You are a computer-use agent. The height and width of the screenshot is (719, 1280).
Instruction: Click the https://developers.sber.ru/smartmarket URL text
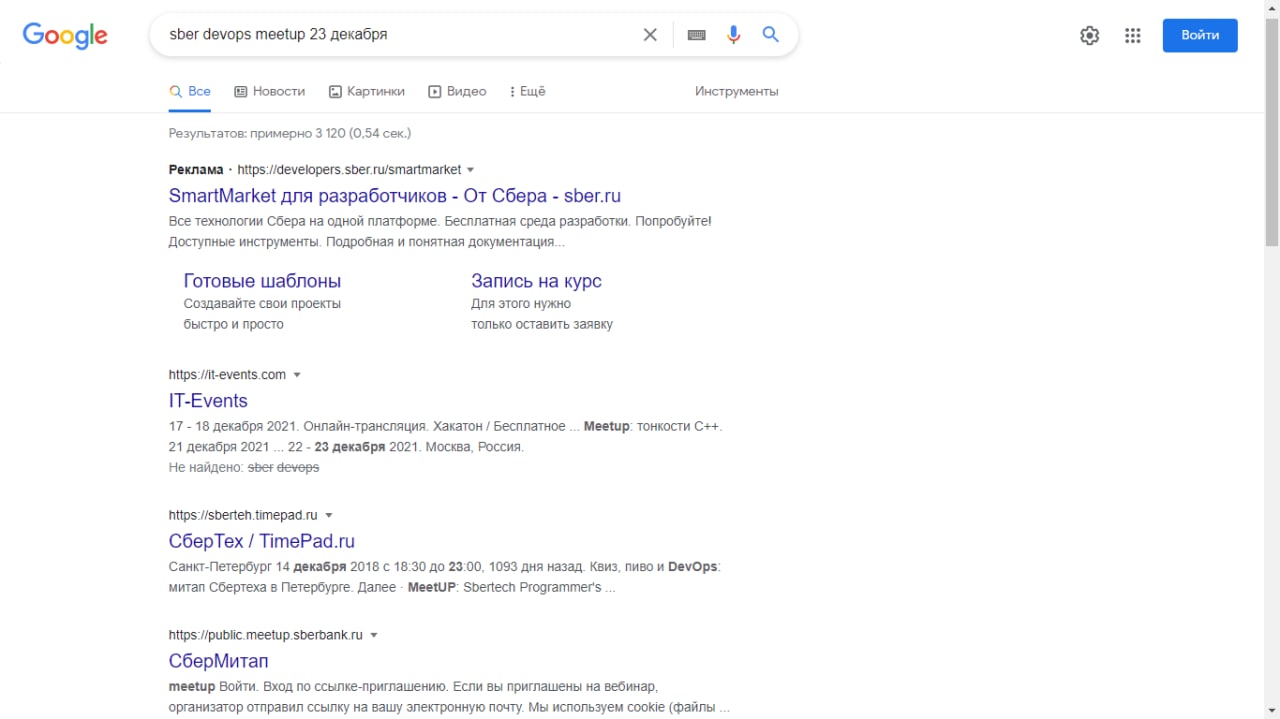pos(349,170)
